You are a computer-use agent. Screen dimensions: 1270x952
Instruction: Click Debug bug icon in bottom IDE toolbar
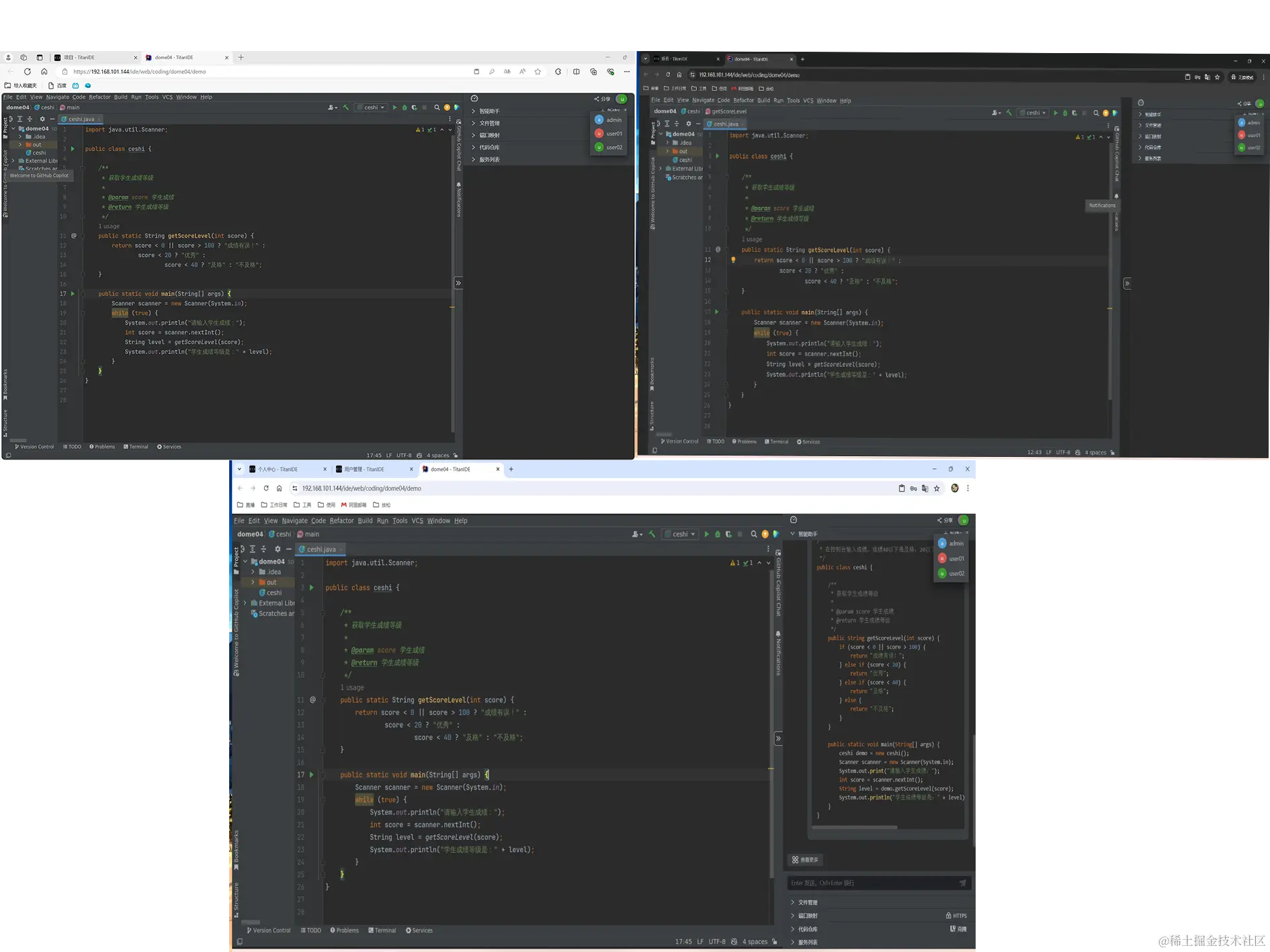click(718, 534)
